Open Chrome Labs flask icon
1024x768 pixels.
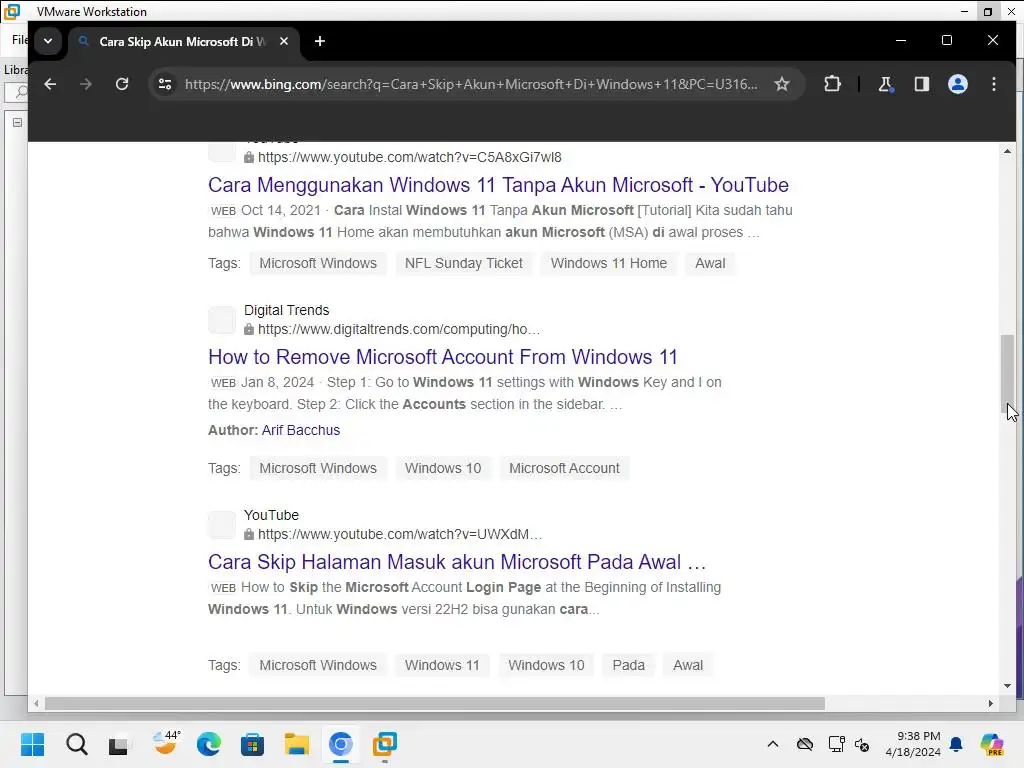click(x=886, y=84)
